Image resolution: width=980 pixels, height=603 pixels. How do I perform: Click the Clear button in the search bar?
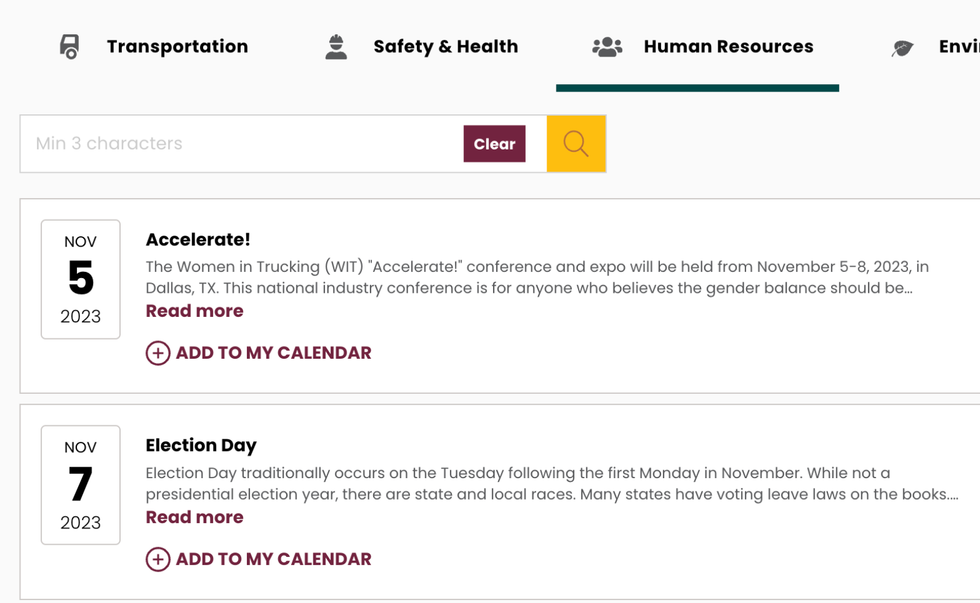(494, 143)
